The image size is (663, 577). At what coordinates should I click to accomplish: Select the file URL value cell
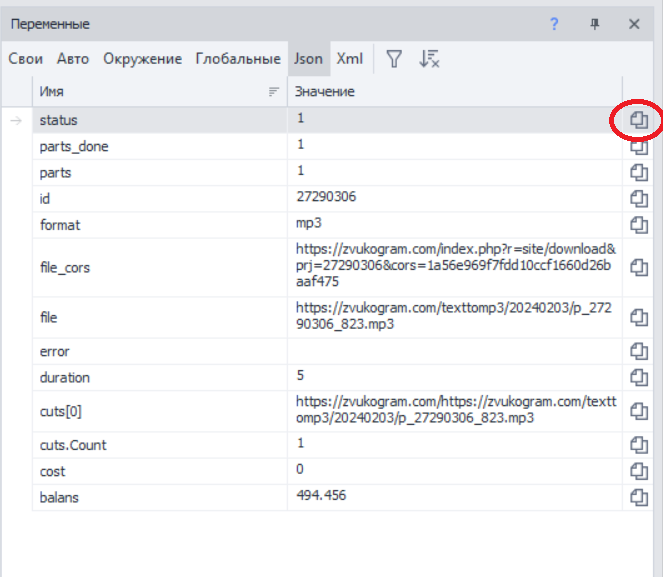455,317
